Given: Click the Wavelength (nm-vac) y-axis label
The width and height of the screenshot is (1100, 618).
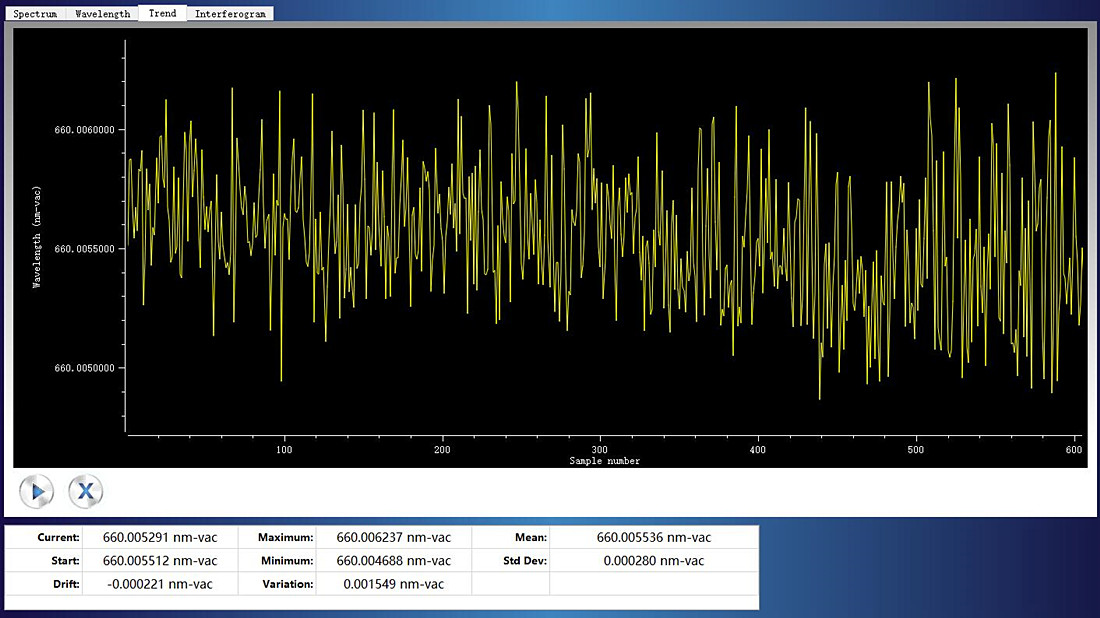Looking at the screenshot, I should tap(36, 237).
